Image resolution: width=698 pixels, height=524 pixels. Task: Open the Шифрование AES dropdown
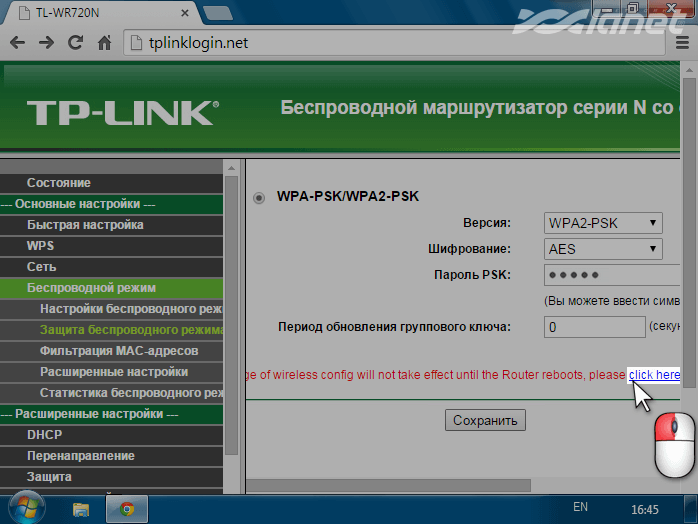coord(603,249)
